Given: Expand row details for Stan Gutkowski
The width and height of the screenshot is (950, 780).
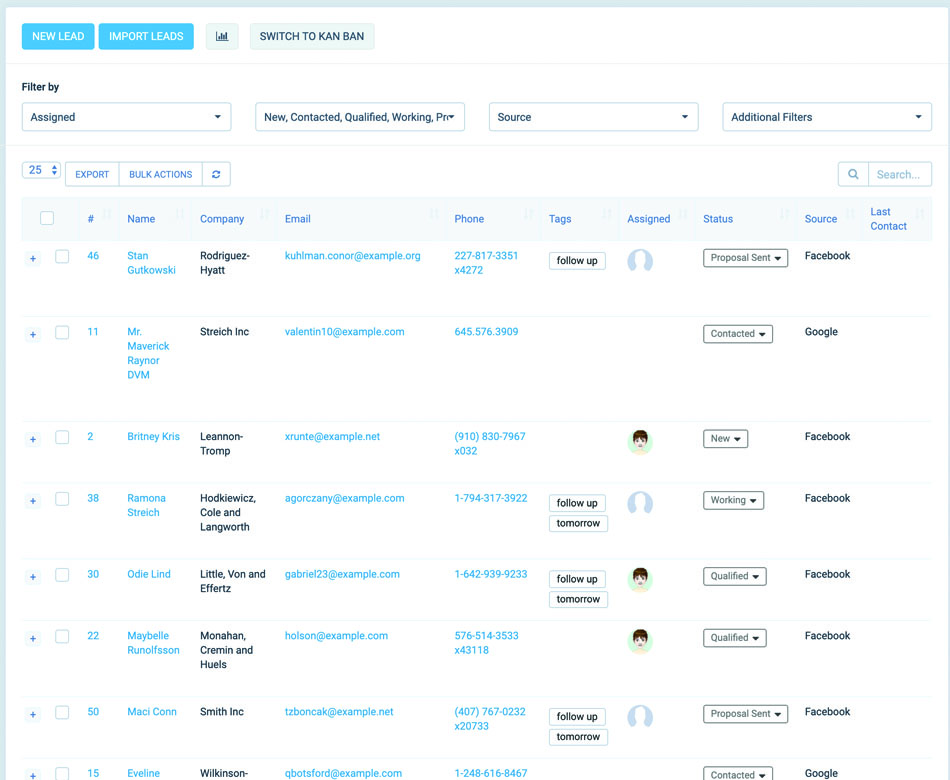Looking at the screenshot, I should click(x=33, y=259).
